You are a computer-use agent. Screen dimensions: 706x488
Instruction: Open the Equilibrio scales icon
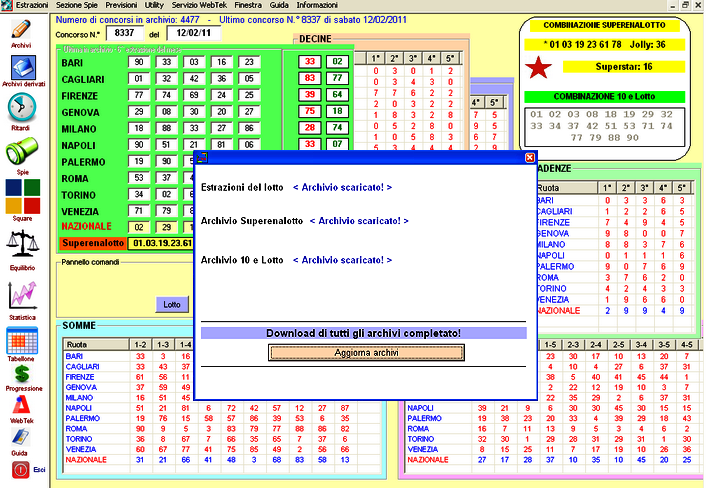point(23,246)
